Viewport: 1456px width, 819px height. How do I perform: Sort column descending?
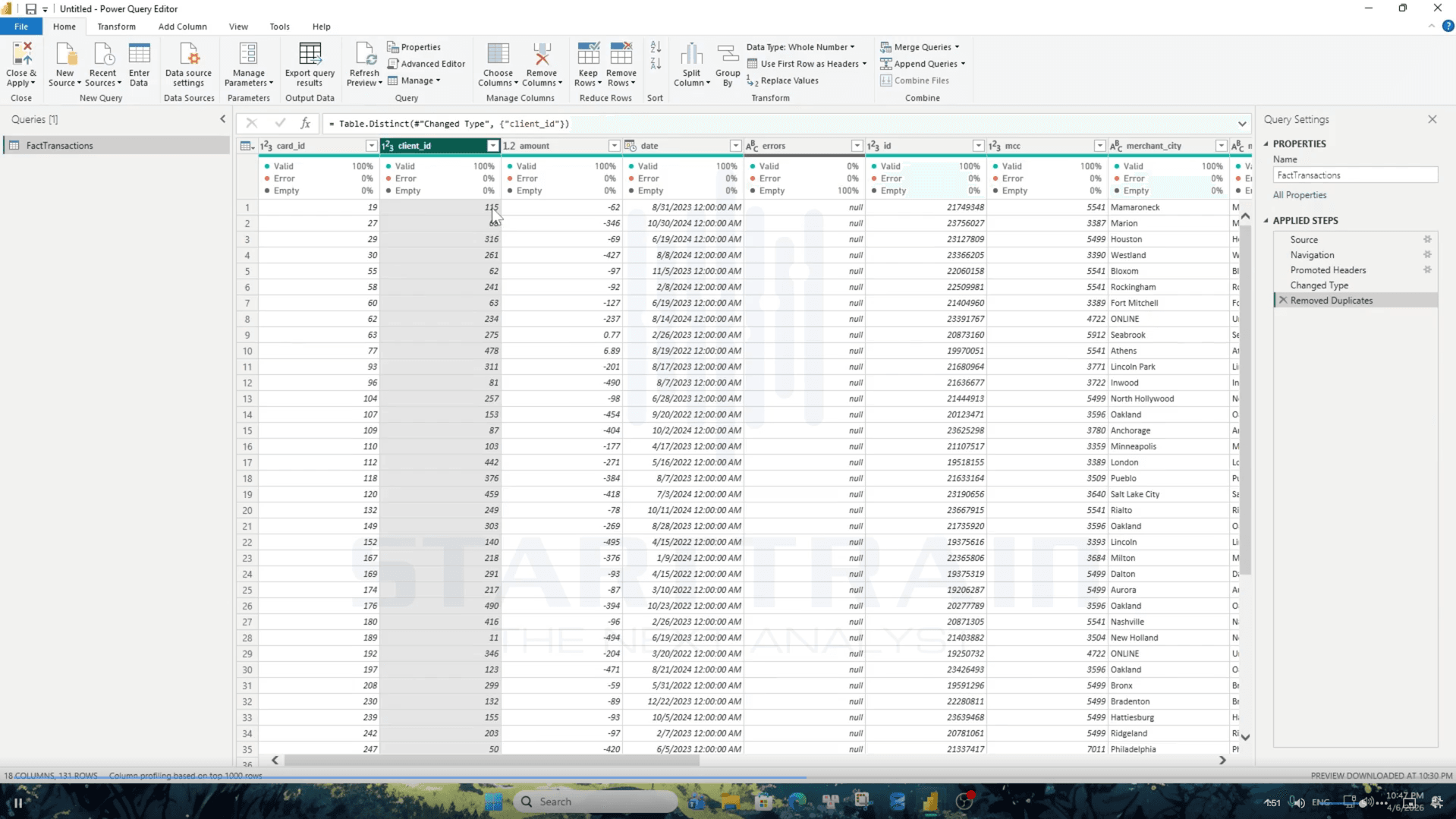point(656,64)
